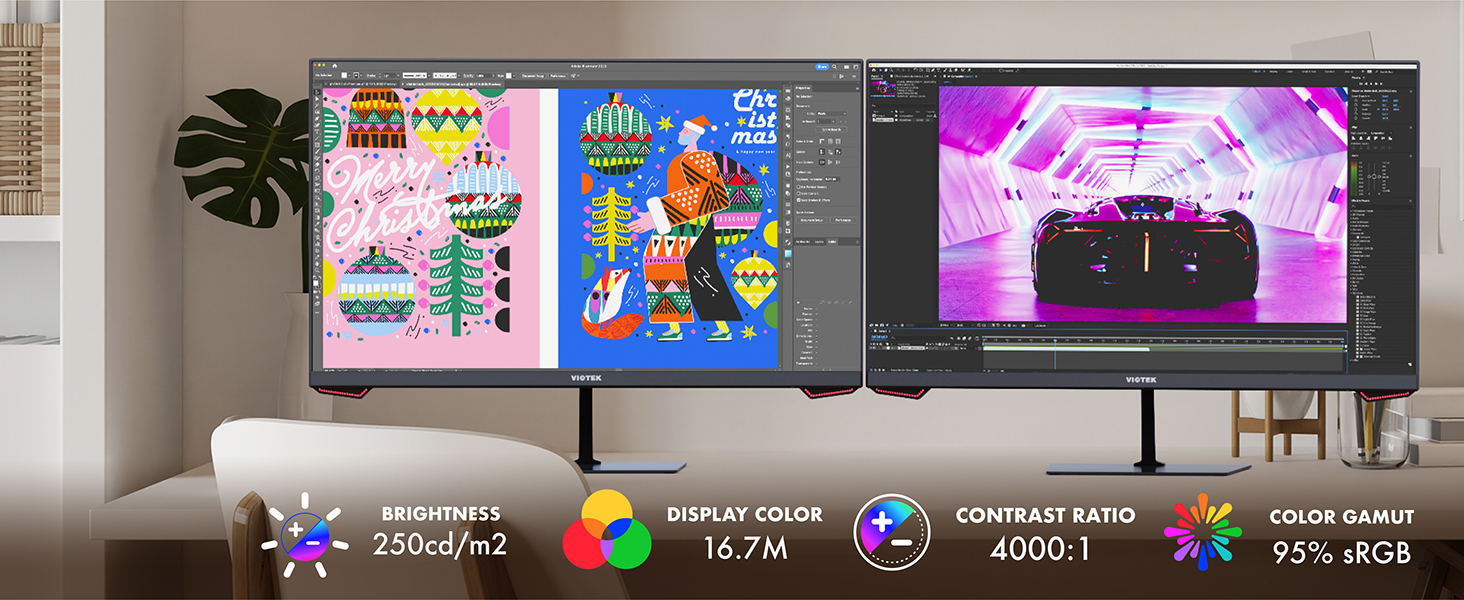Click Illustrator's fill color swatch in control bar

[x=344, y=75]
